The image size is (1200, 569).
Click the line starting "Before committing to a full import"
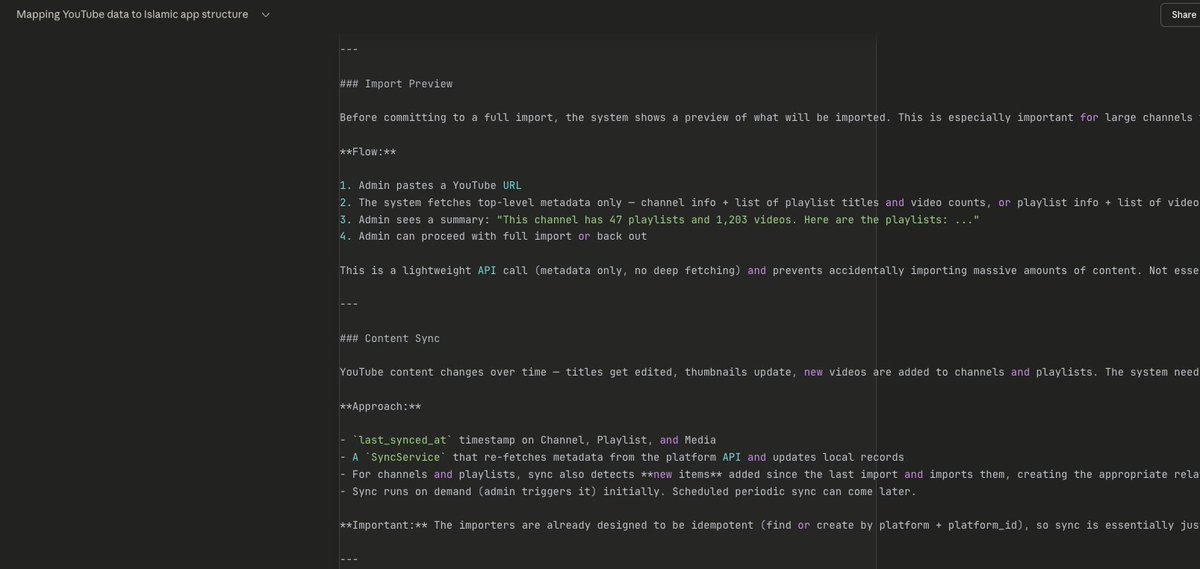pyautogui.click(x=769, y=117)
